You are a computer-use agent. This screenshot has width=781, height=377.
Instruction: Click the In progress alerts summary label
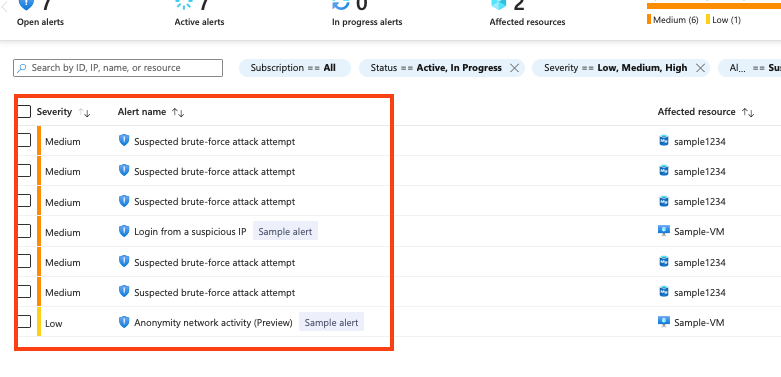[x=367, y=22]
